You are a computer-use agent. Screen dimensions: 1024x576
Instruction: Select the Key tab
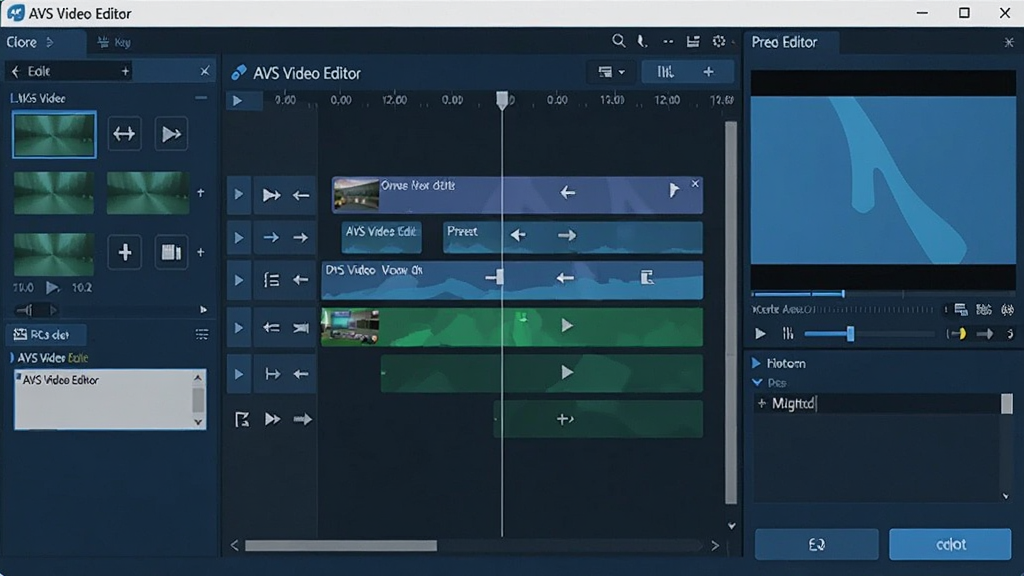coord(114,42)
